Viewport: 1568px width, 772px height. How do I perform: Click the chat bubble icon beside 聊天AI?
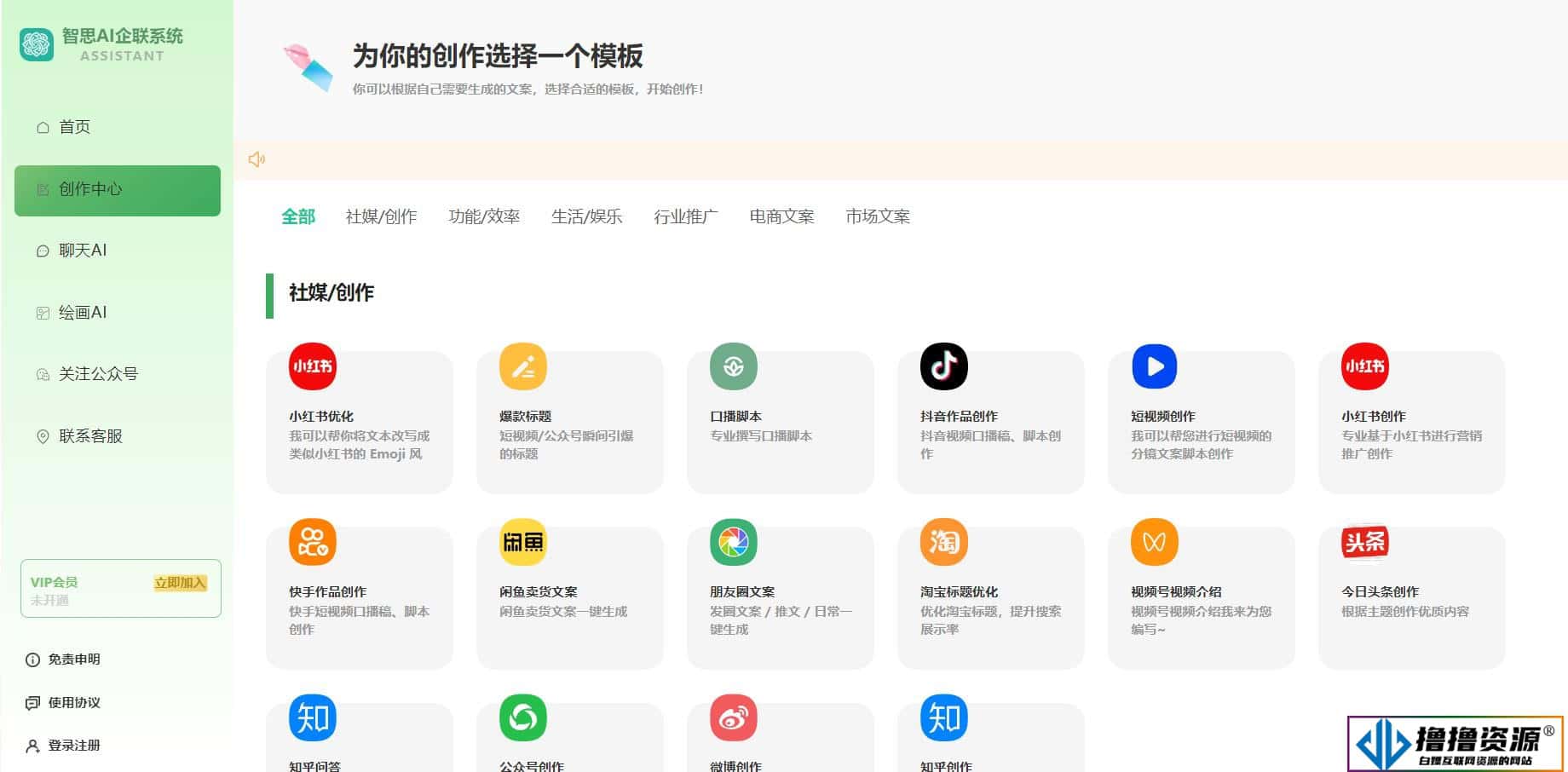click(x=43, y=251)
